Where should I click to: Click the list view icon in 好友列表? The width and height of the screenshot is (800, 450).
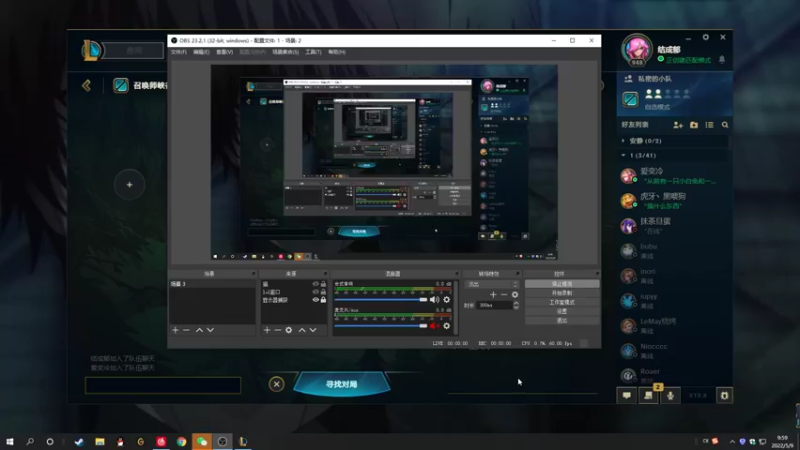(709, 125)
